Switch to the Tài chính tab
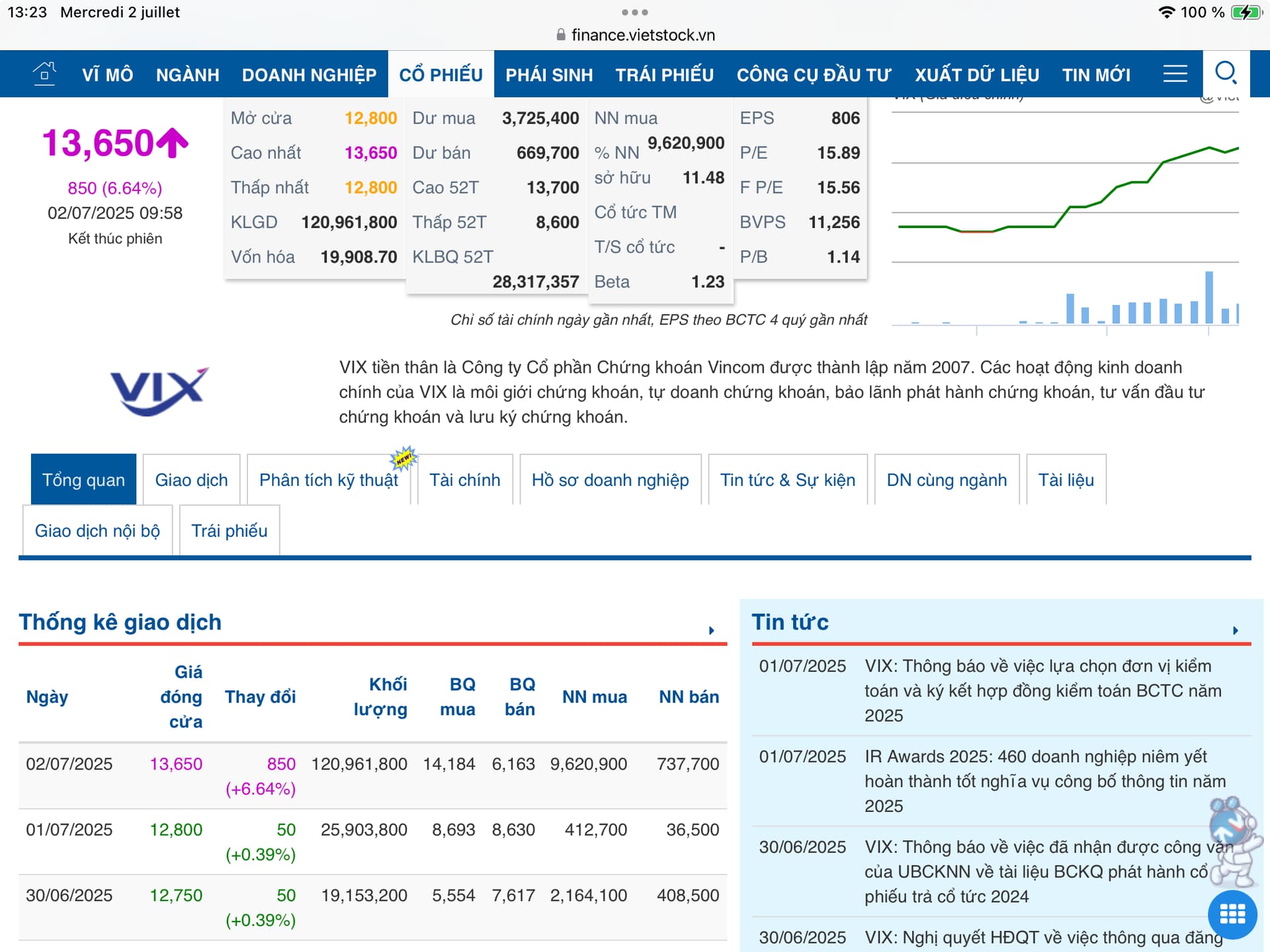The width and height of the screenshot is (1270, 952). click(x=464, y=480)
